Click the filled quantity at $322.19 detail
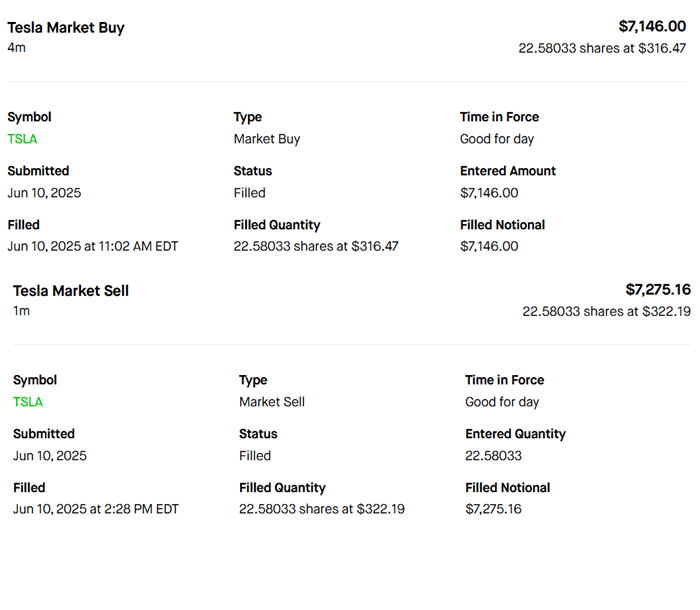The height and width of the screenshot is (610, 700). [x=321, y=509]
